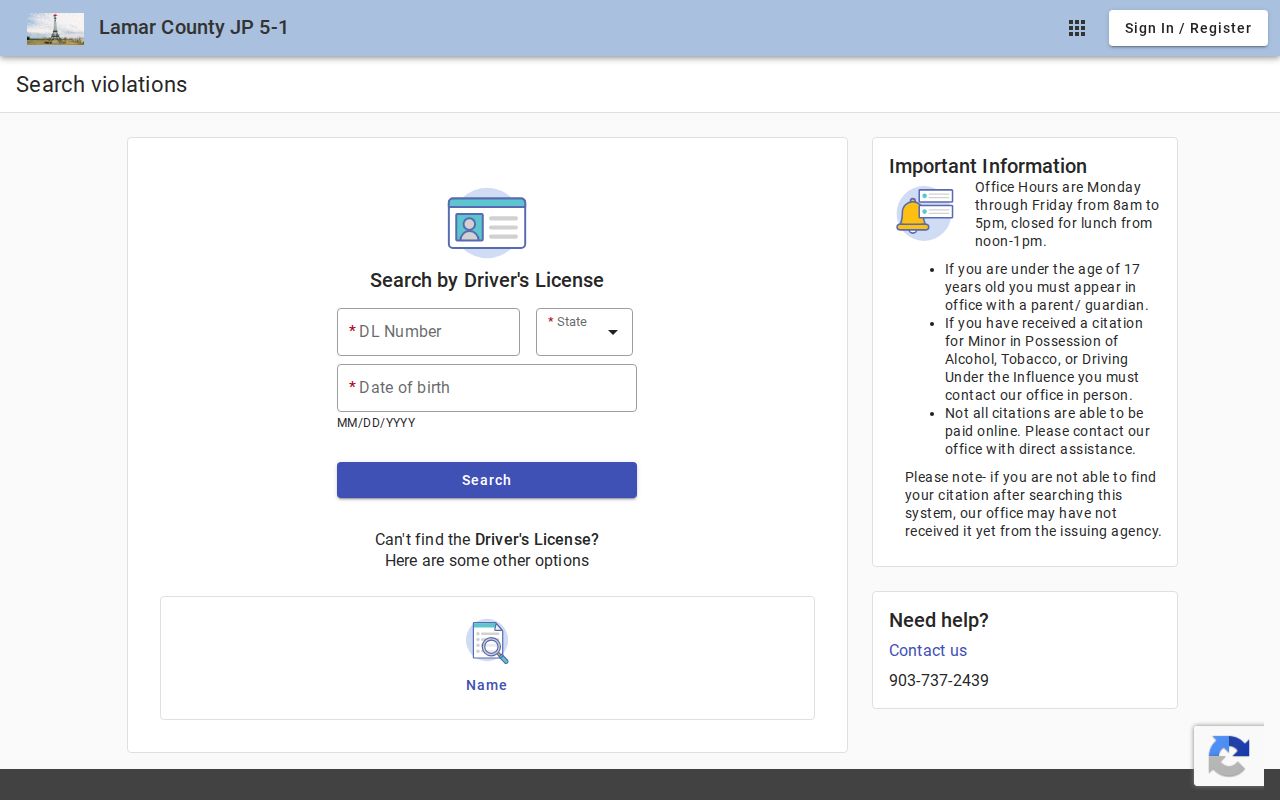This screenshot has width=1280, height=800.
Task: Open the apps grid menu icon
Action: click(1077, 28)
